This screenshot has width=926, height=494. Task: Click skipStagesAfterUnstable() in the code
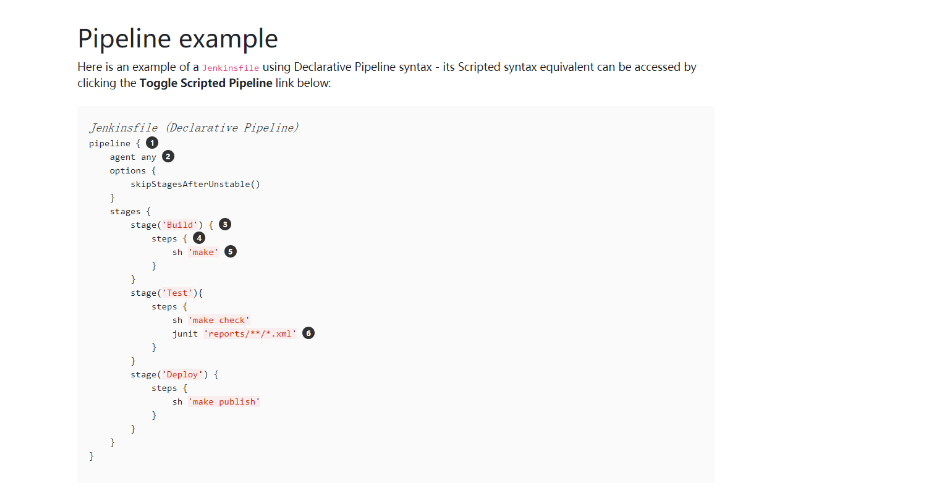tap(195, 184)
